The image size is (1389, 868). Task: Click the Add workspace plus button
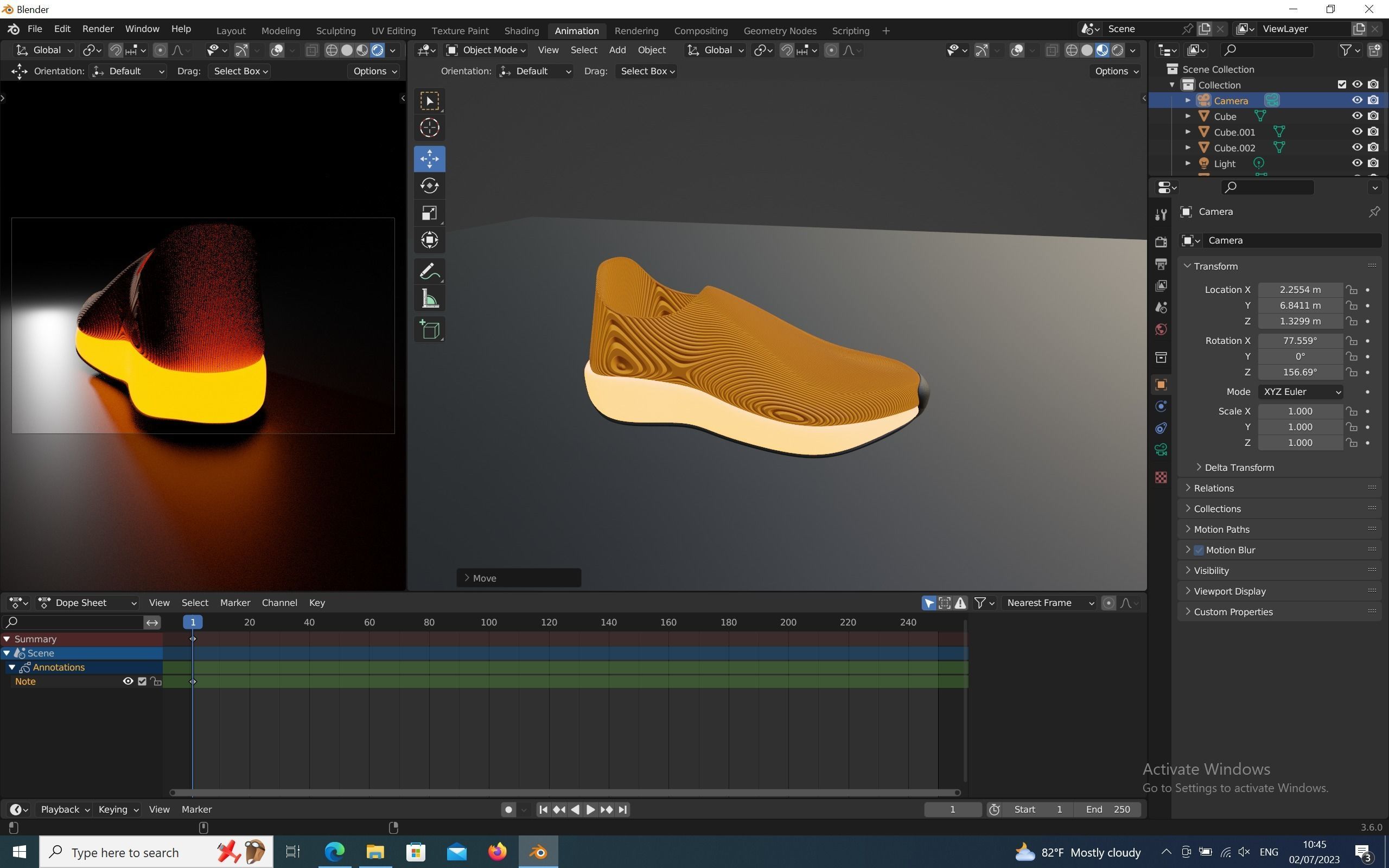885,31
